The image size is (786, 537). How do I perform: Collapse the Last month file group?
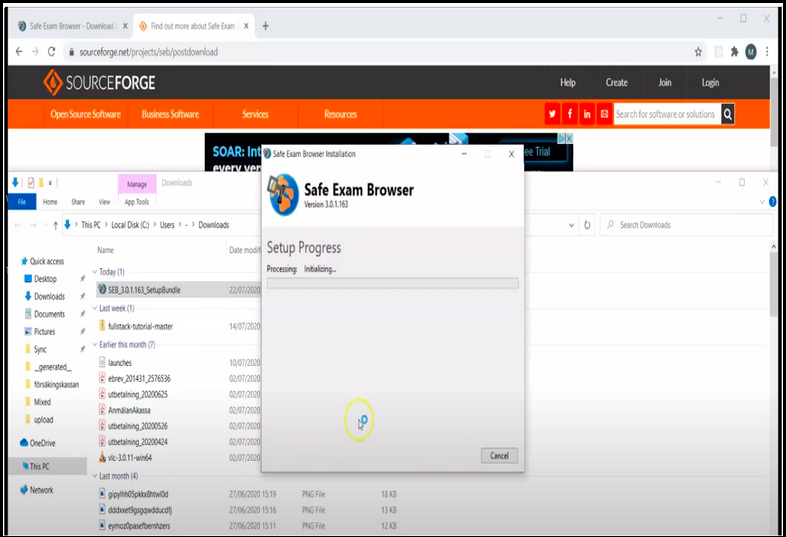(x=94, y=476)
